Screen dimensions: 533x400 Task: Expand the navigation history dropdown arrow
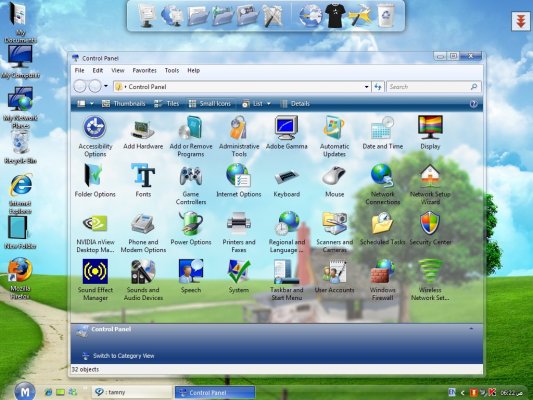click(x=106, y=86)
